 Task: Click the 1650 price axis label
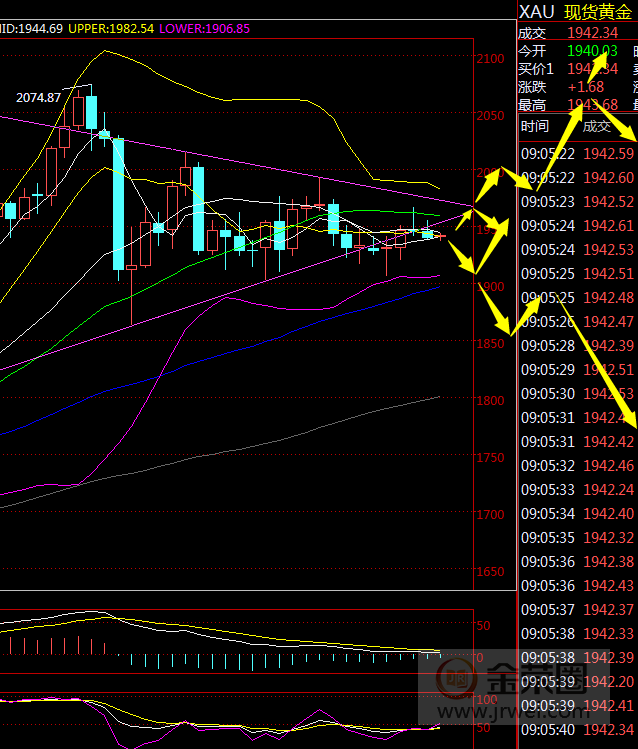[x=491, y=572]
